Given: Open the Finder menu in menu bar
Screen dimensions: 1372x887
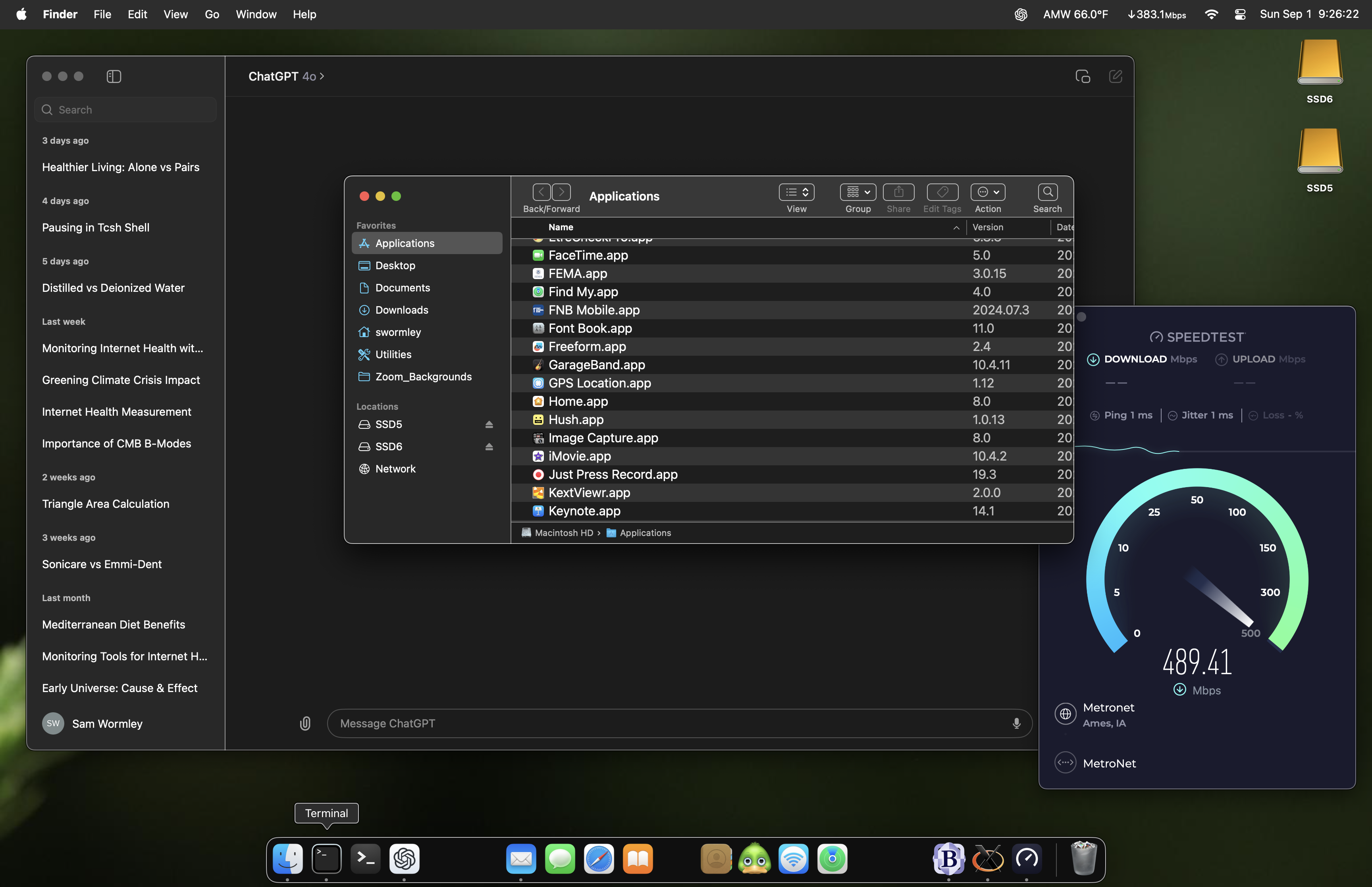Looking at the screenshot, I should point(60,14).
